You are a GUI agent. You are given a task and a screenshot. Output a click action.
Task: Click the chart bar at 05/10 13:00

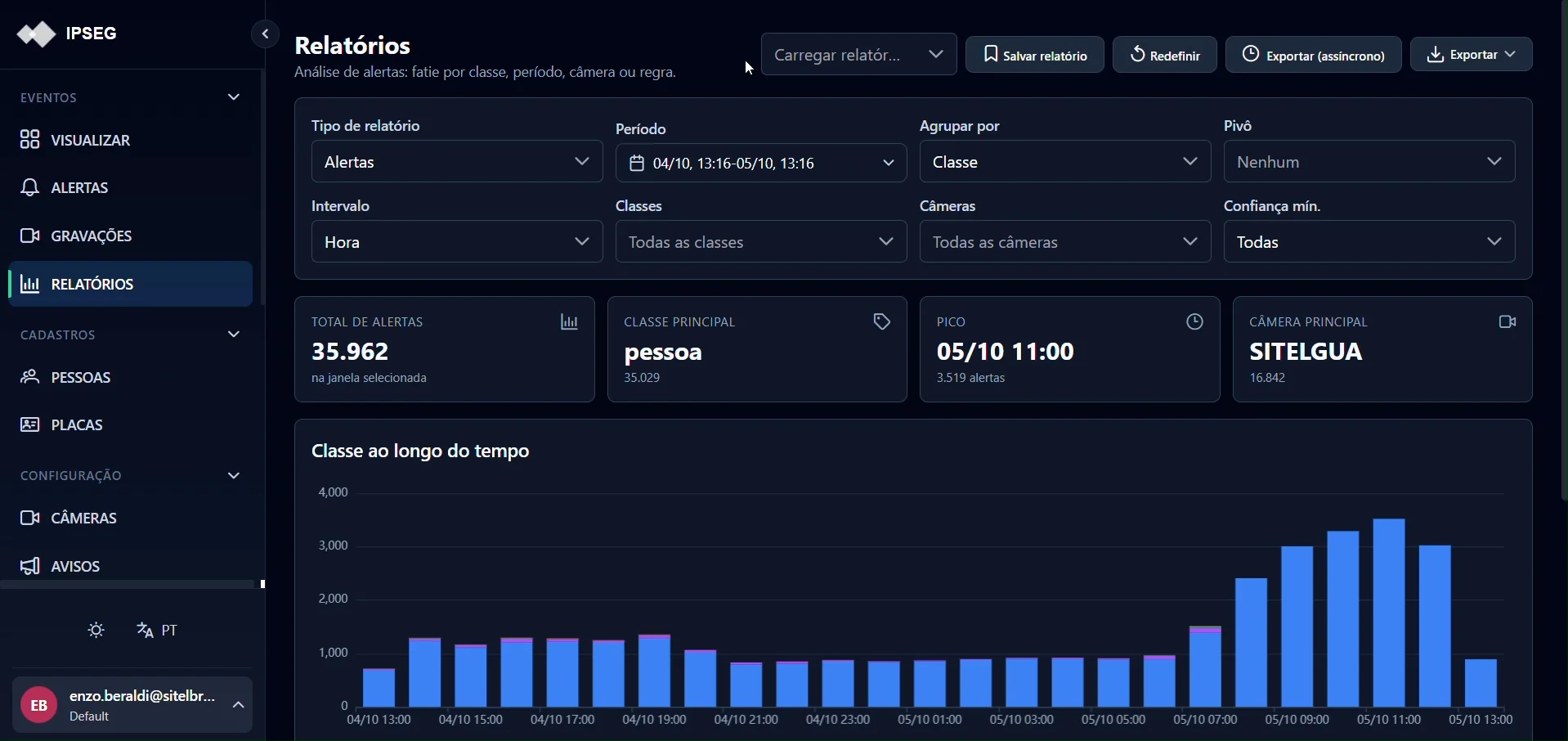click(1481, 683)
